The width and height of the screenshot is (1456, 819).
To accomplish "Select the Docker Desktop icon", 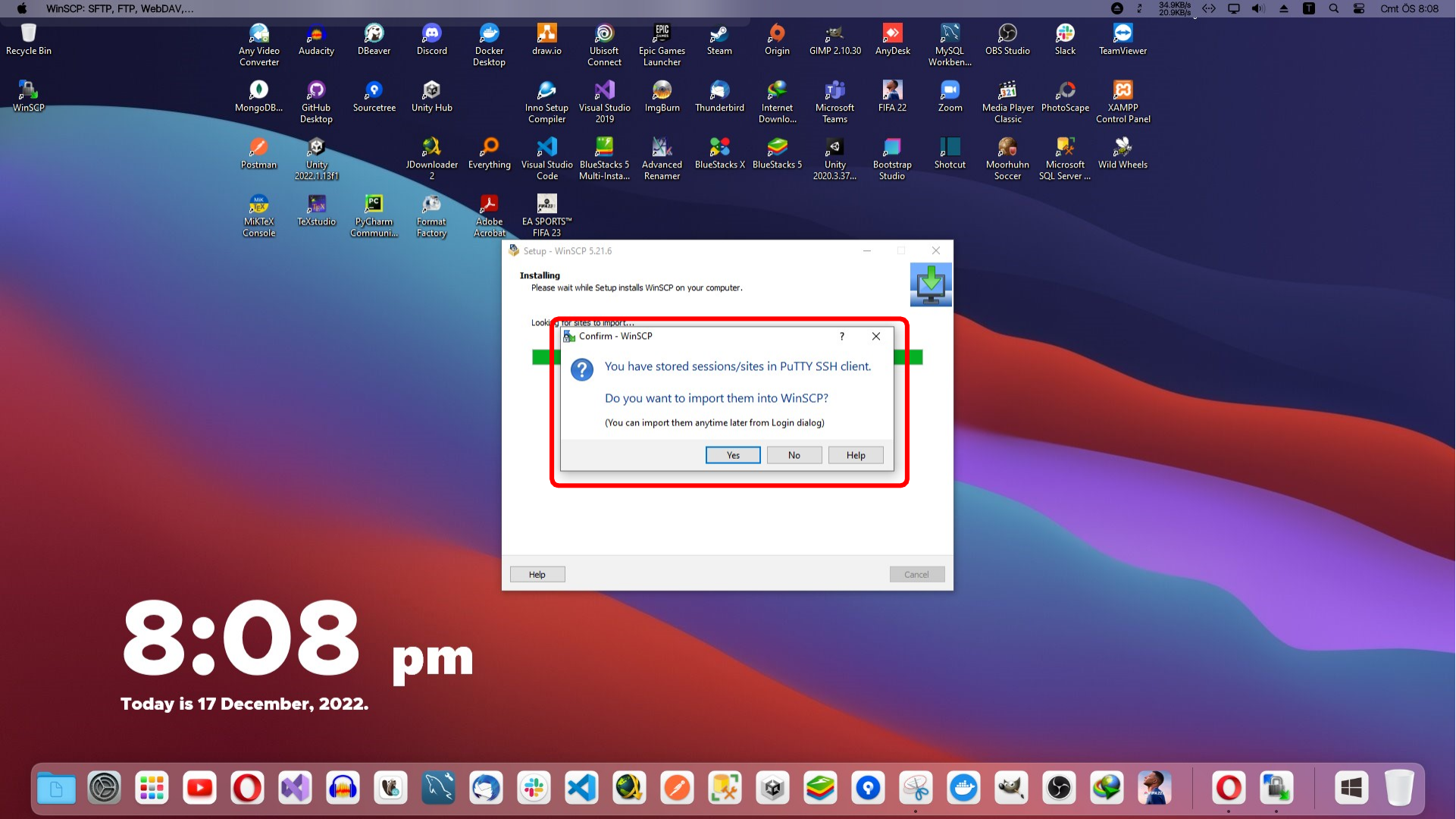I will [x=490, y=45].
